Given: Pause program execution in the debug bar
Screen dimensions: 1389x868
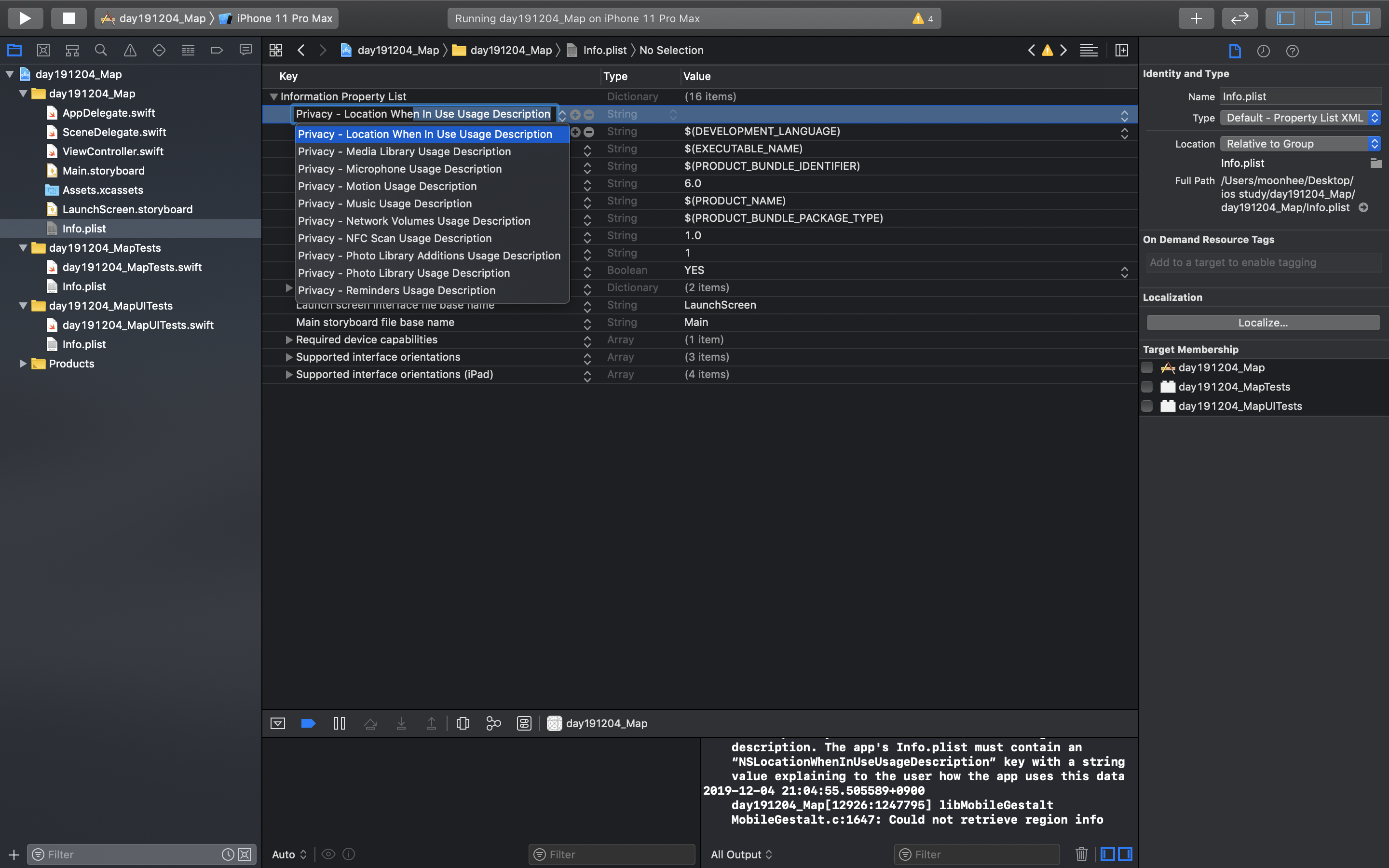Looking at the screenshot, I should [339, 723].
